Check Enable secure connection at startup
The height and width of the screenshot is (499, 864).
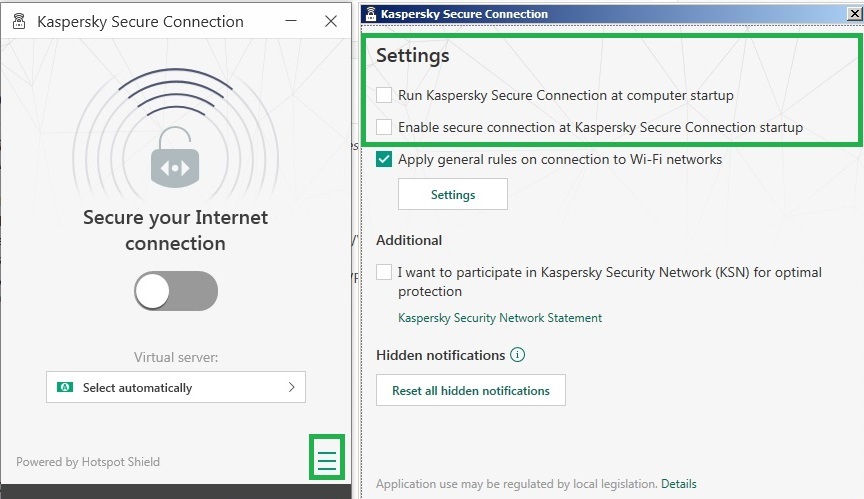[x=385, y=127]
